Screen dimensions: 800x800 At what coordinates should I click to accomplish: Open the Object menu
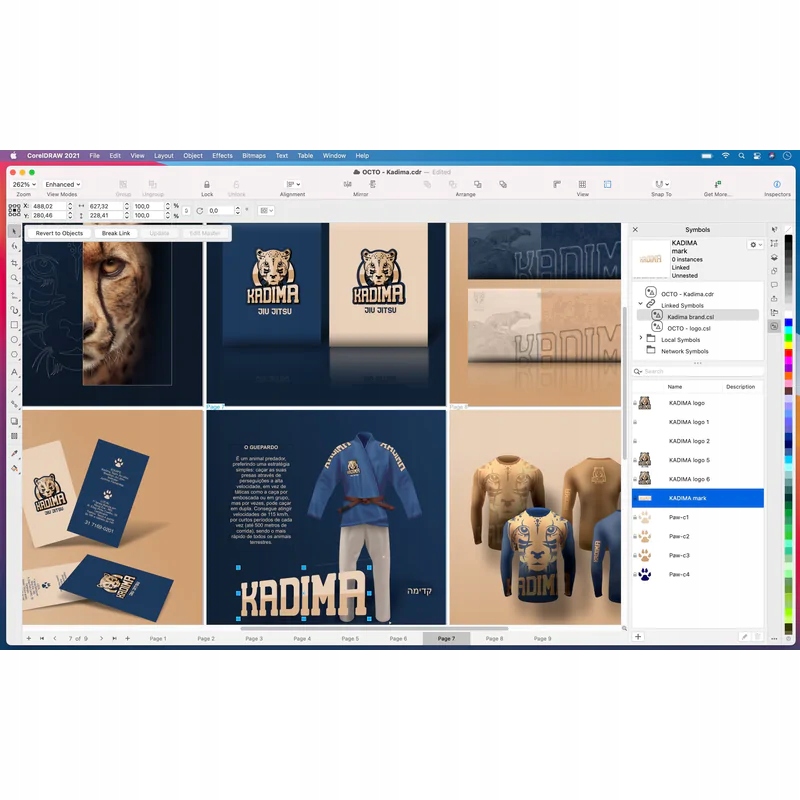click(x=193, y=156)
